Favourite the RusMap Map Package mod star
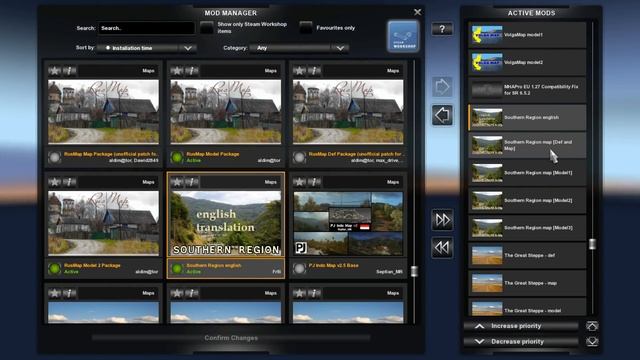 (54, 71)
